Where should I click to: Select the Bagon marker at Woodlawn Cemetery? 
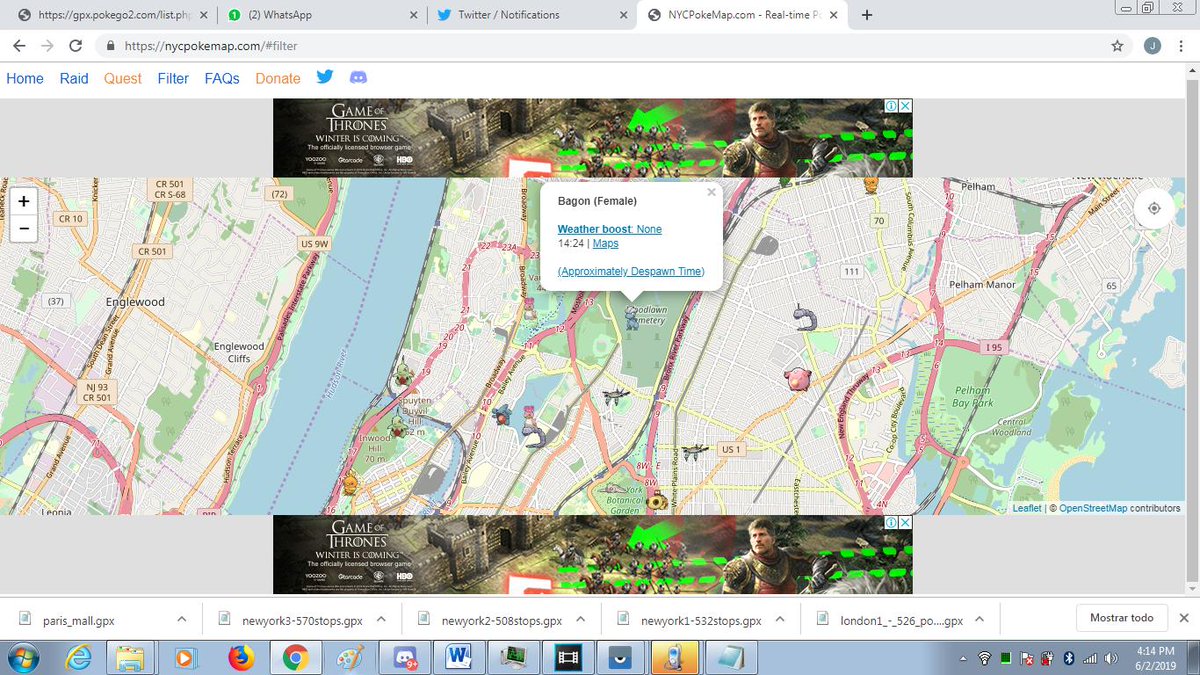click(x=632, y=317)
